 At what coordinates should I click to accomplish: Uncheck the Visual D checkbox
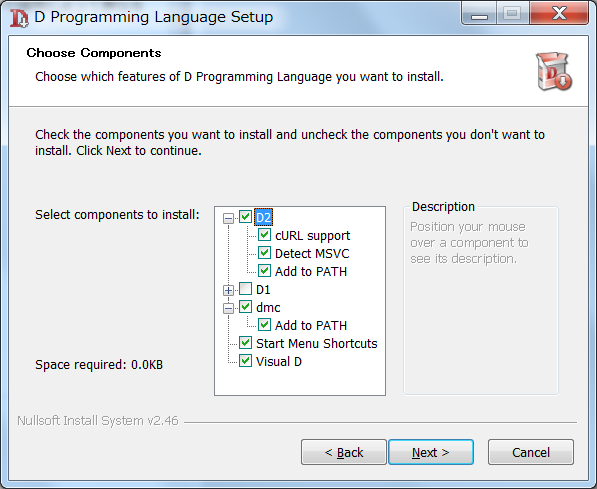click(x=246, y=361)
